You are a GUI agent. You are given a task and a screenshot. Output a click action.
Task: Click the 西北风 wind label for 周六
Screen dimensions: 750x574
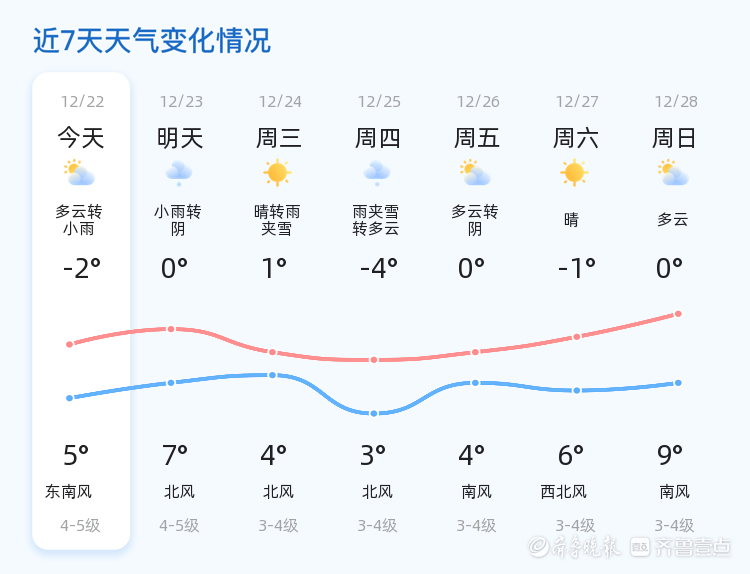point(564,492)
